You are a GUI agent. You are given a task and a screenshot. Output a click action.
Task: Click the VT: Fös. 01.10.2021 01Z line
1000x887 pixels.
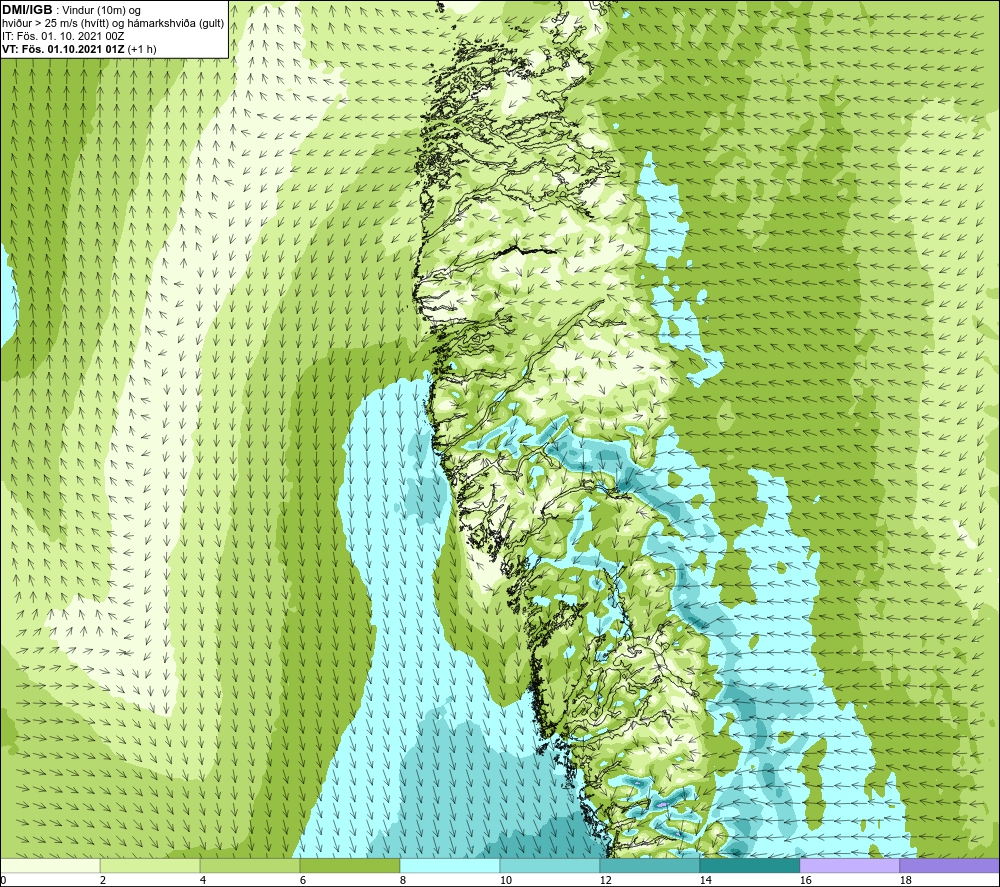[79, 49]
